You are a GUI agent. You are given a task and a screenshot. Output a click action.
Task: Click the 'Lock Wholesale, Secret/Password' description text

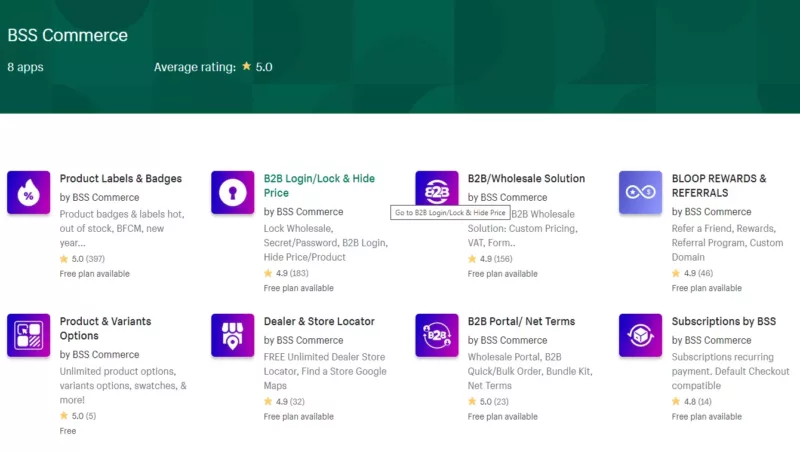326,243
